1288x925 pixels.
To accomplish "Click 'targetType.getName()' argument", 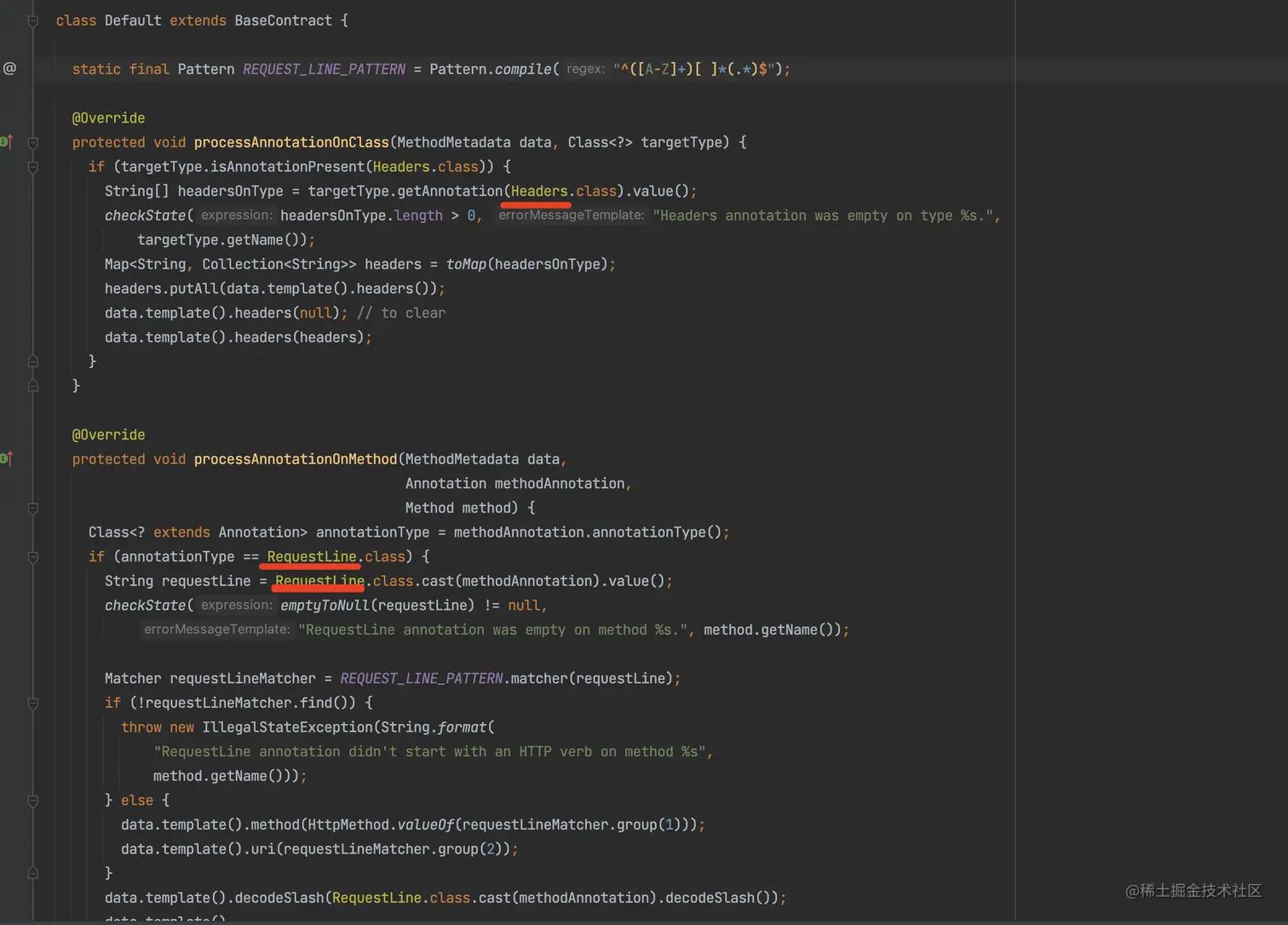I will click(222, 239).
